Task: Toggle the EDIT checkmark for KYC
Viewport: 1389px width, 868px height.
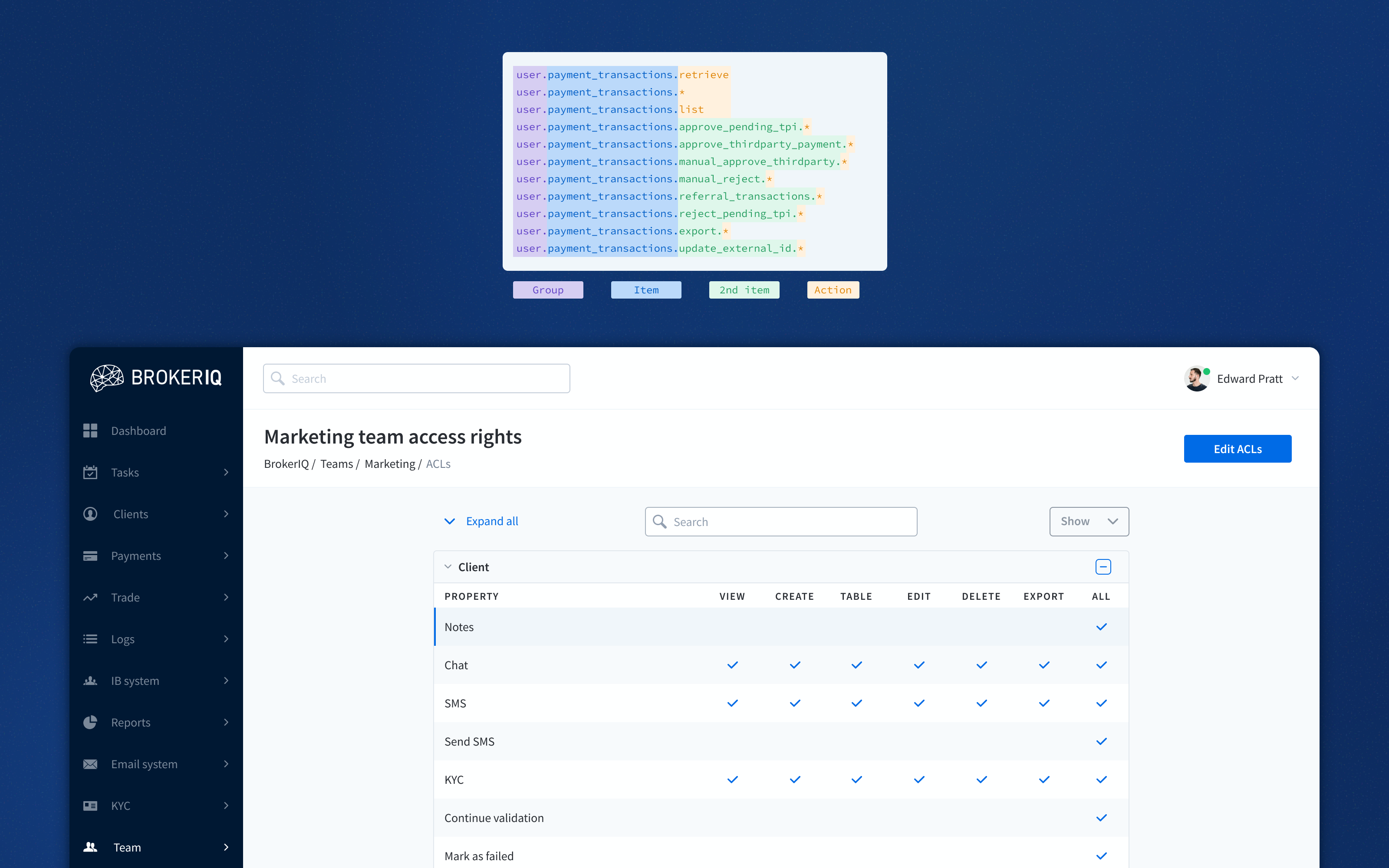Action: pyautogui.click(x=919, y=779)
